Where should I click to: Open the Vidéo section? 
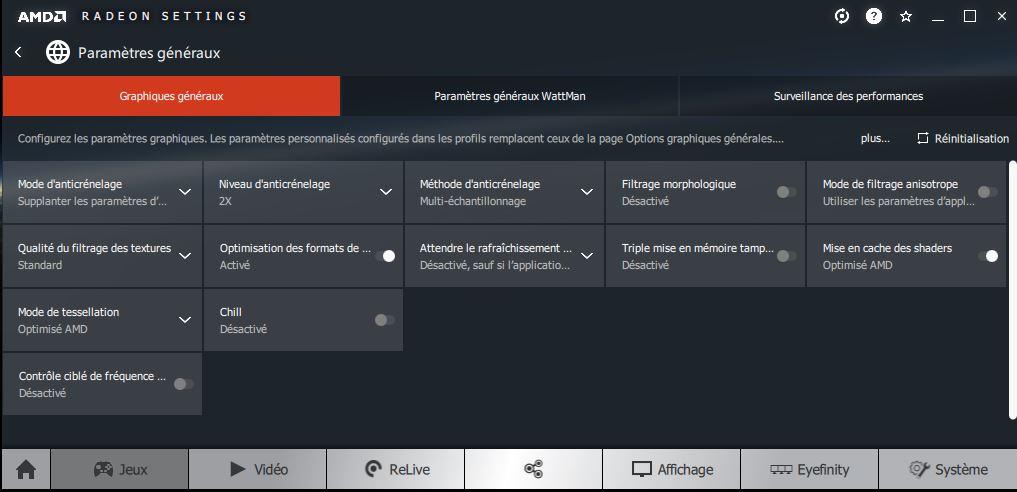tap(257, 469)
